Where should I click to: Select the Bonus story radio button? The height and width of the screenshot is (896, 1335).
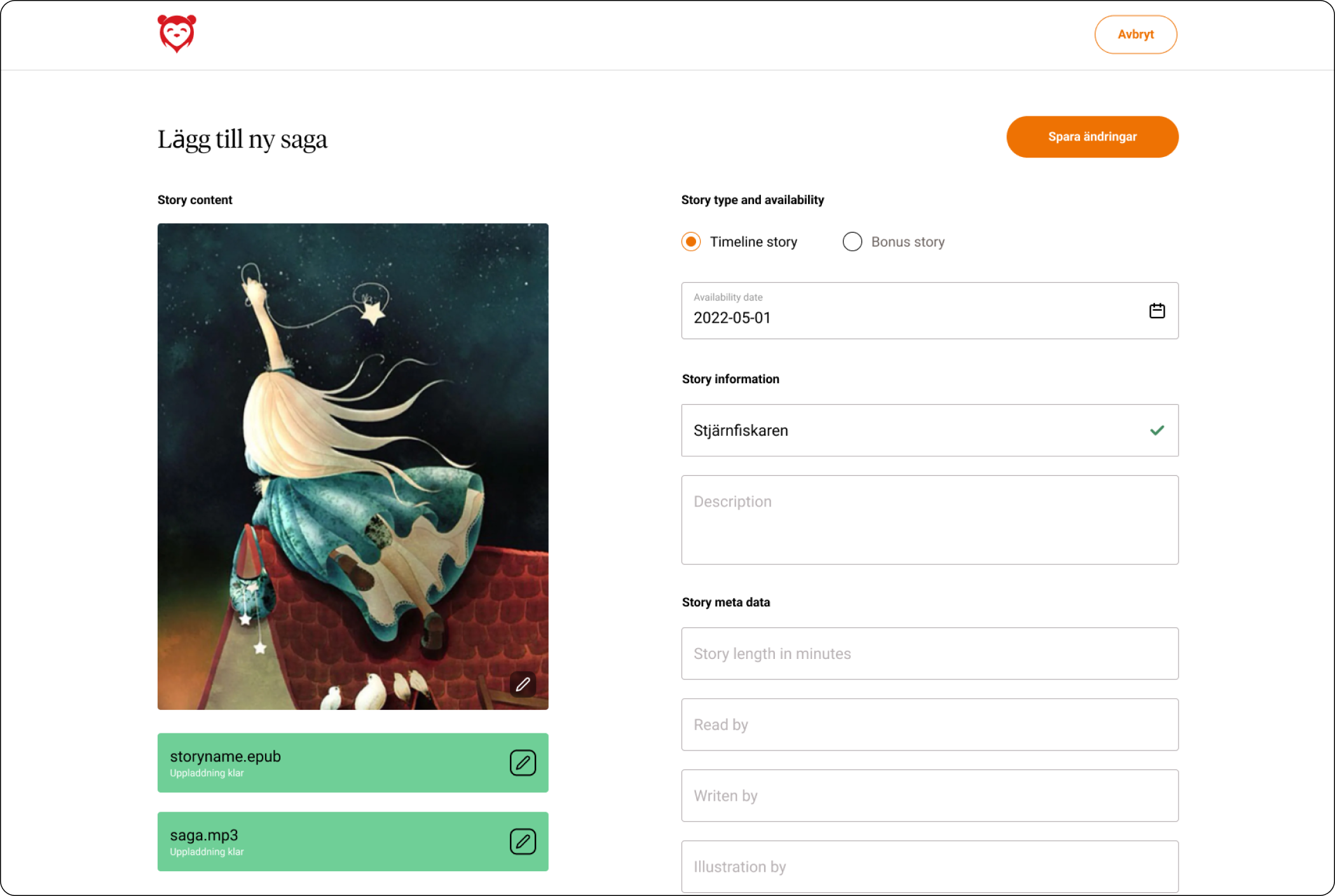852,241
